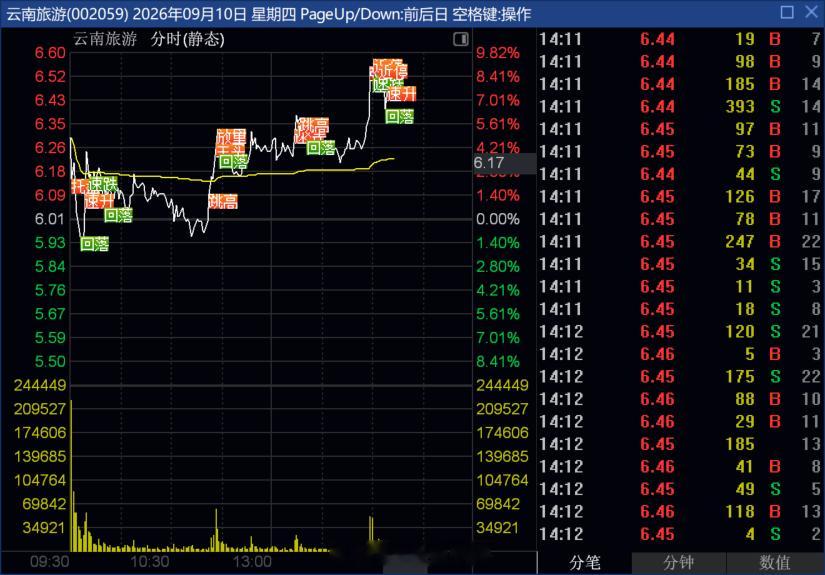Click the left 244449 volume axis label
825x575 pixels.
coord(40,385)
